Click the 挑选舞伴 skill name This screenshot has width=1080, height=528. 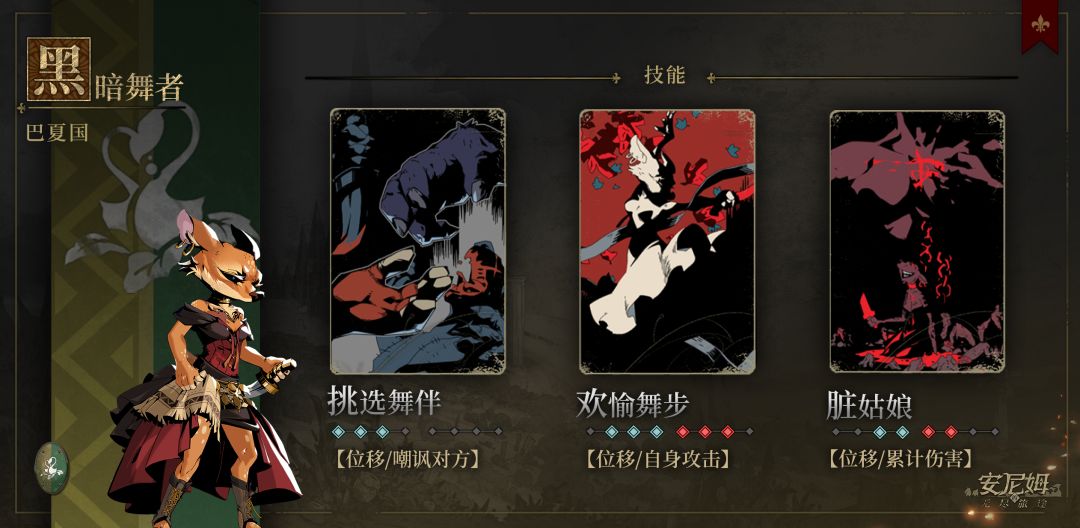click(384, 402)
